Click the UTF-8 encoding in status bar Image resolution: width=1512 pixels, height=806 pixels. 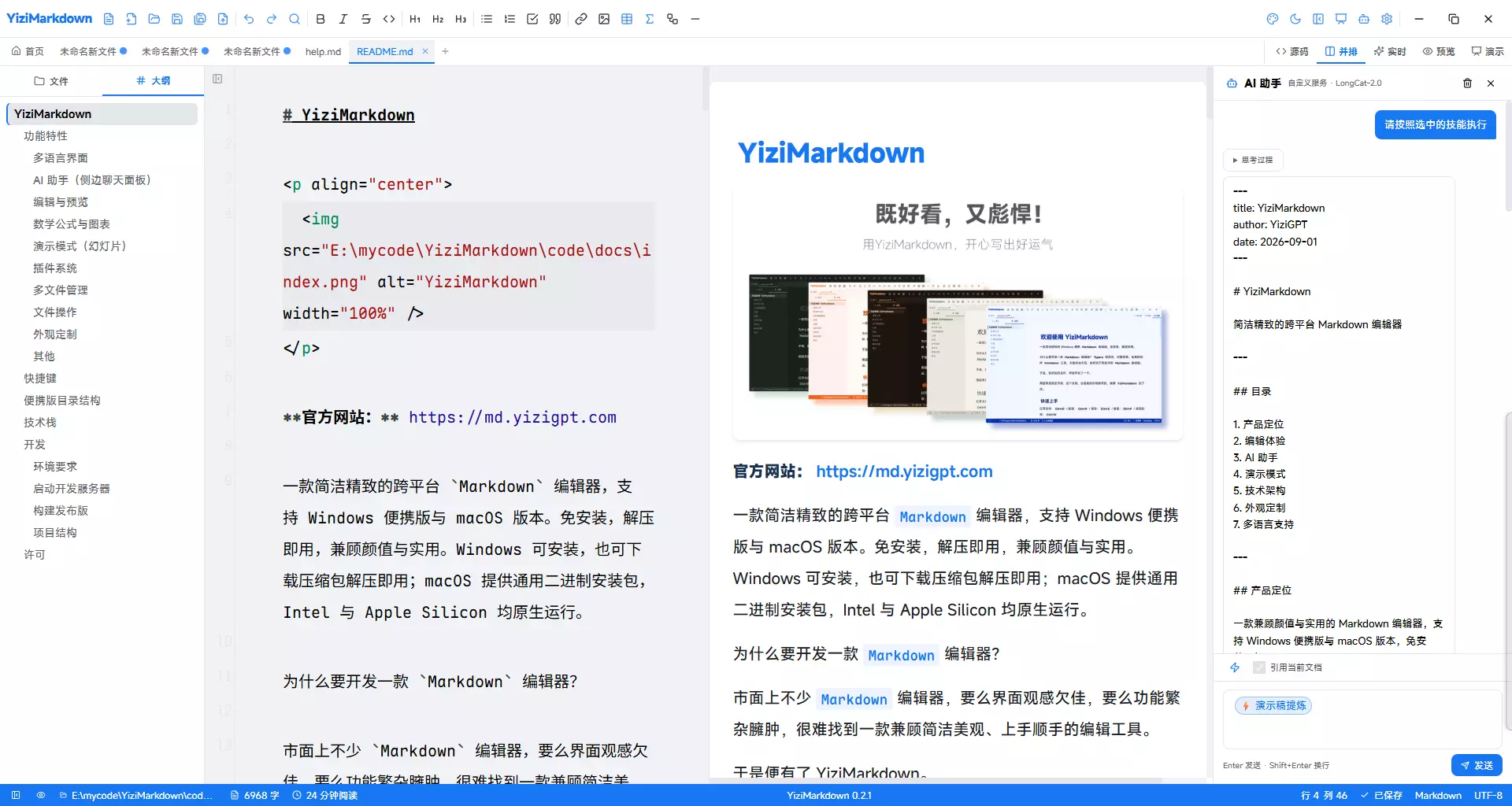point(1488,795)
